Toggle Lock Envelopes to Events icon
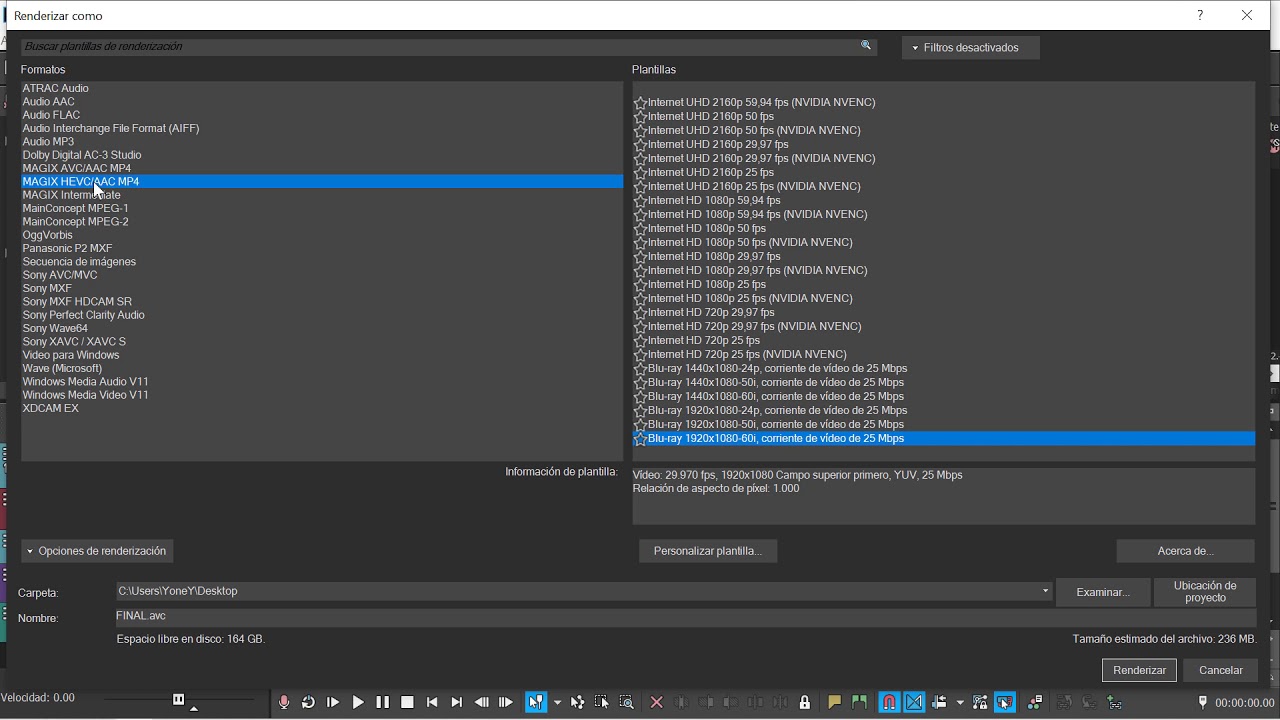The height and width of the screenshot is (720, 1280). (979, 703)
